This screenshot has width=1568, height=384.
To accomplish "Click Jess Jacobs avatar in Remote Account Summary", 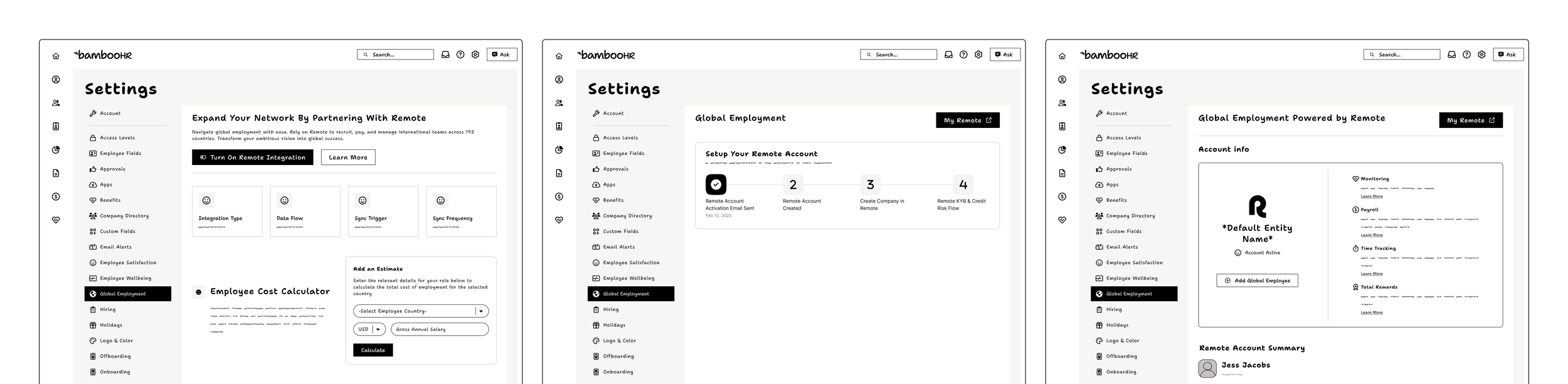I will 1207,368.
